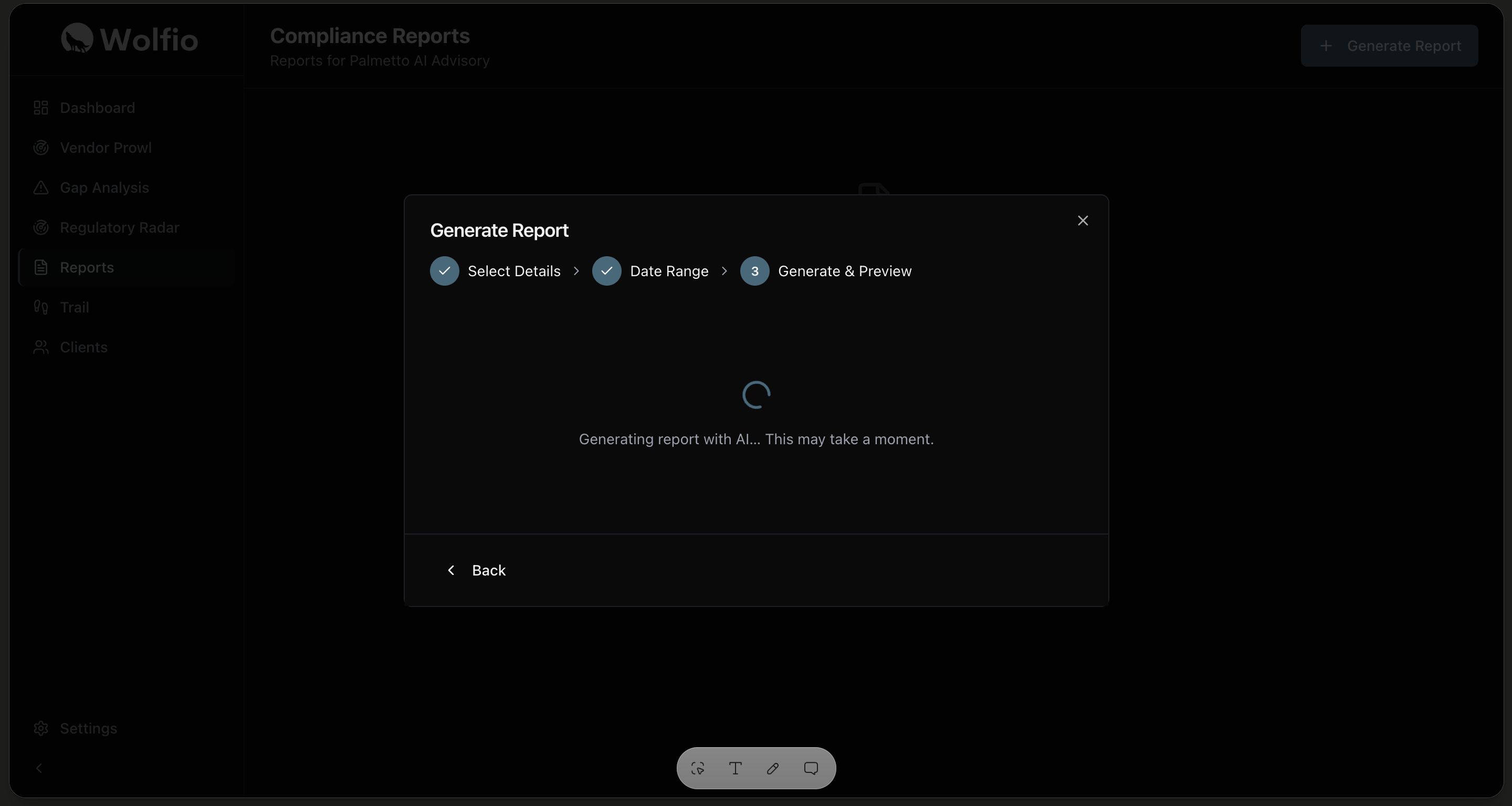Image resolution: width=1512 pixels, height=806 pixels.
Task: Click the Gap Analysis warning triangle icon
Action: tap(40, 188)
